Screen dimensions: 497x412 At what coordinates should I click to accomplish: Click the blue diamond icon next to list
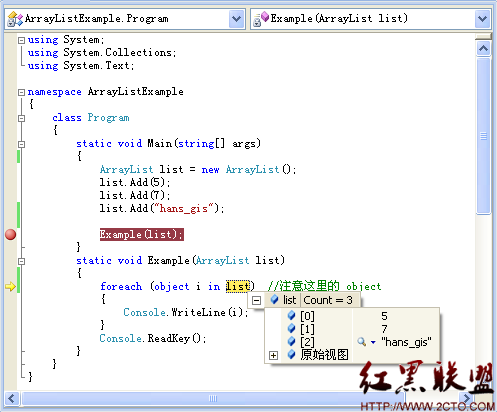point(274,299)
